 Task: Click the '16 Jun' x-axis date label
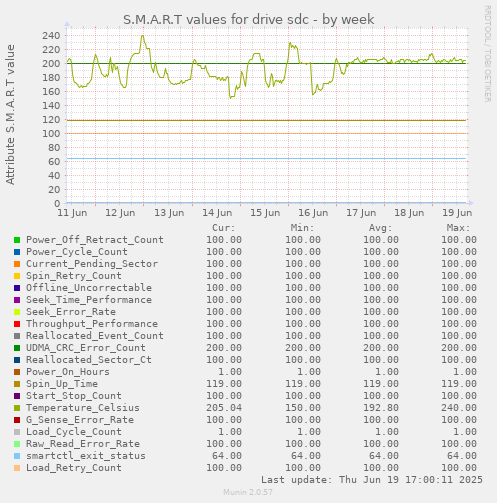[x=313, y=213]
